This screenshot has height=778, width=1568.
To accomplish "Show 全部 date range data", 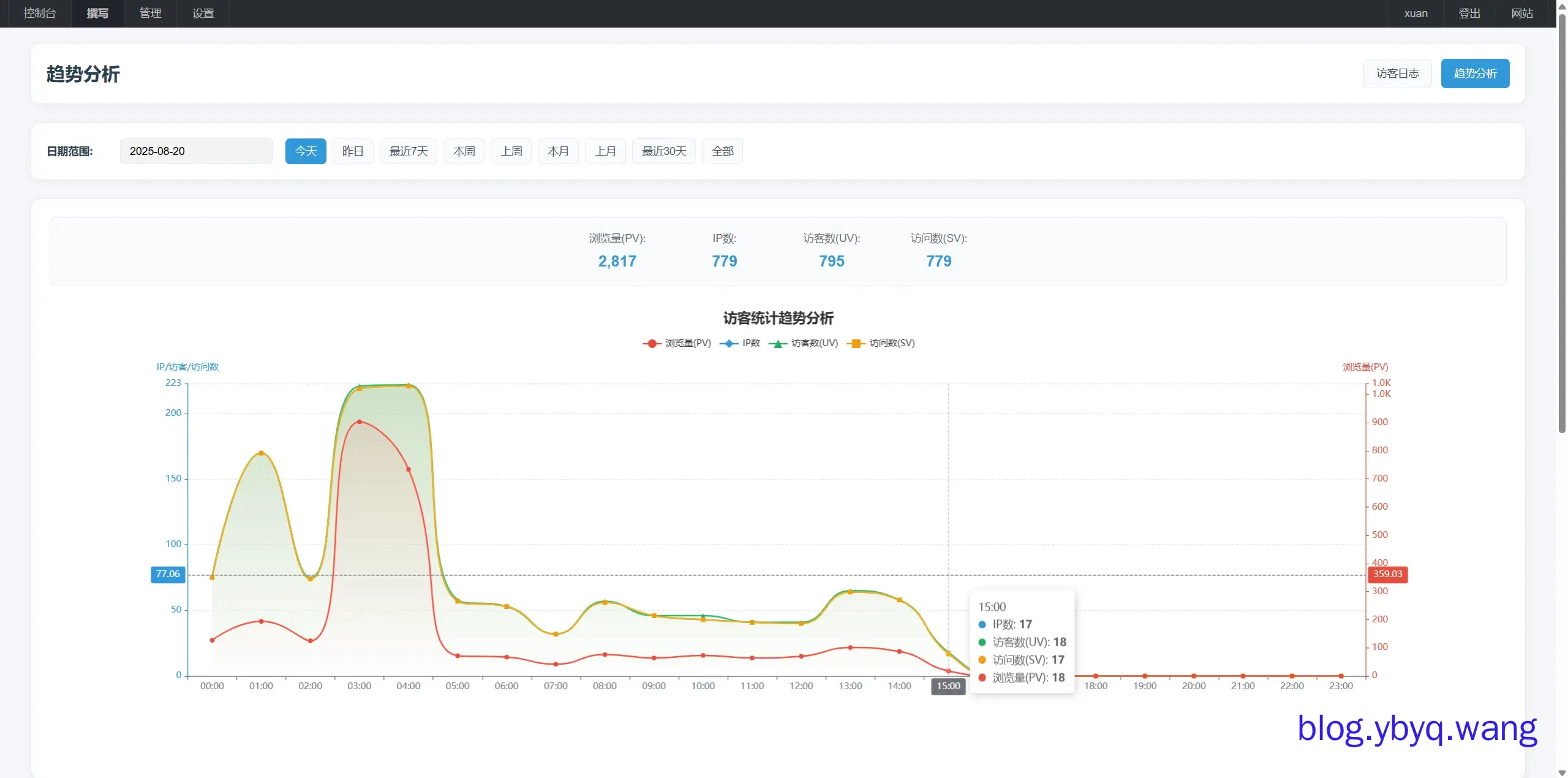I will click(722, 151).
